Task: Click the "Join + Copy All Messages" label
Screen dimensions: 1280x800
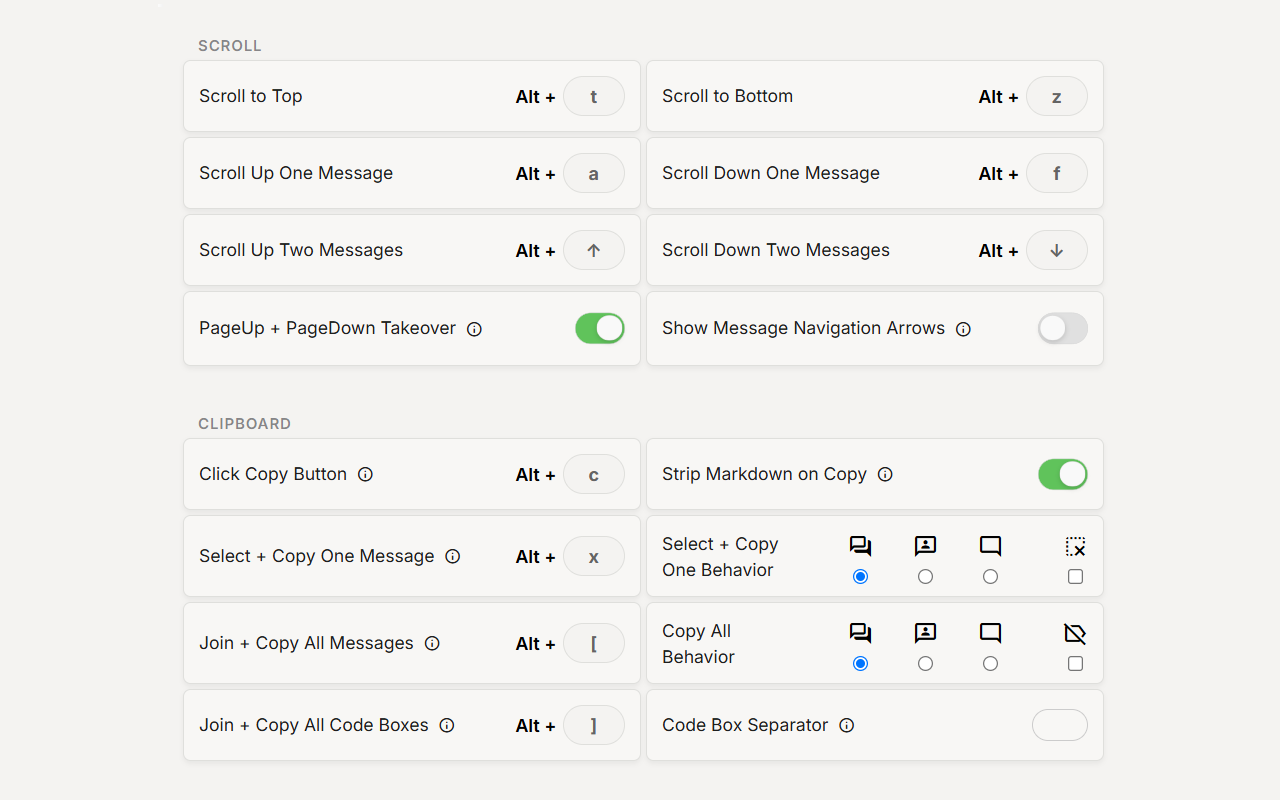Action: (x=306, y=643)
